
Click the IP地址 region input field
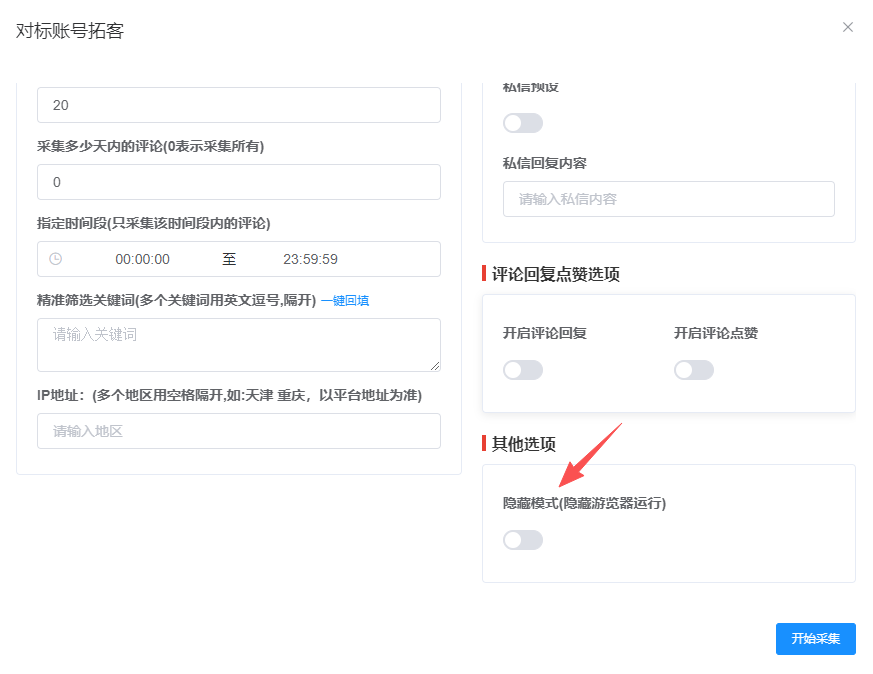[239, 431]
